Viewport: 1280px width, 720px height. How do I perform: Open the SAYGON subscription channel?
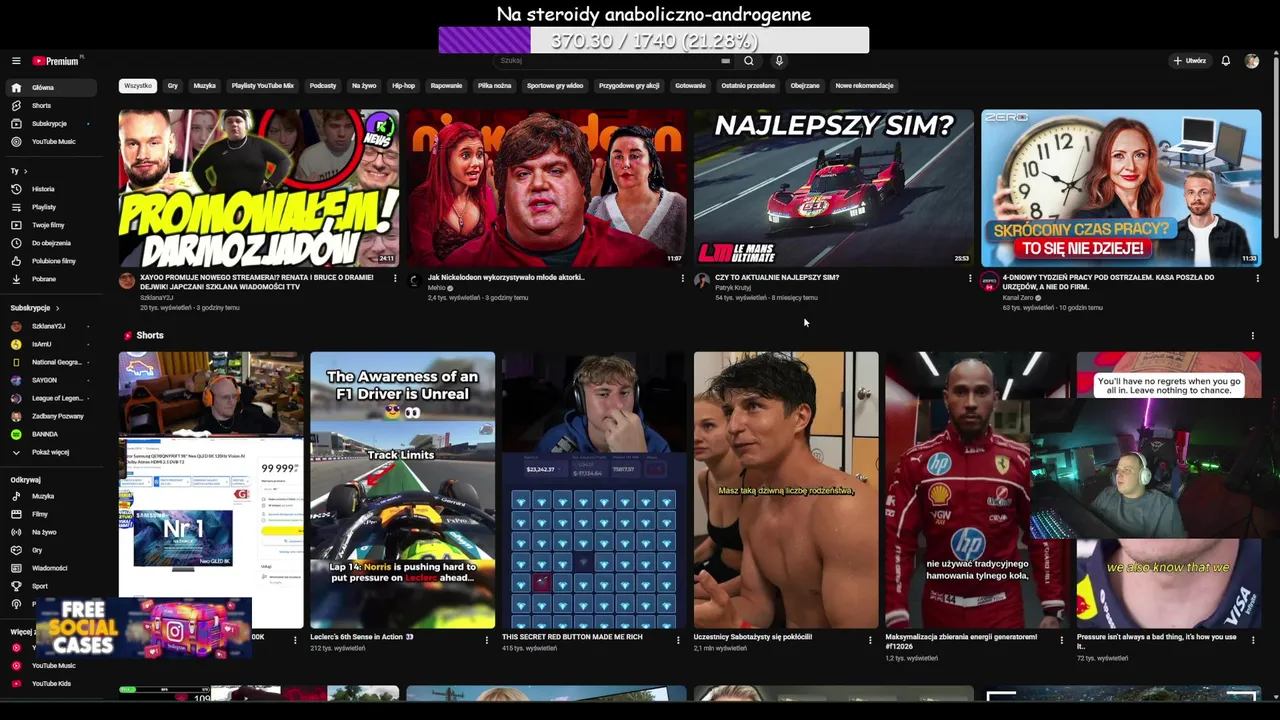(53, 380)
